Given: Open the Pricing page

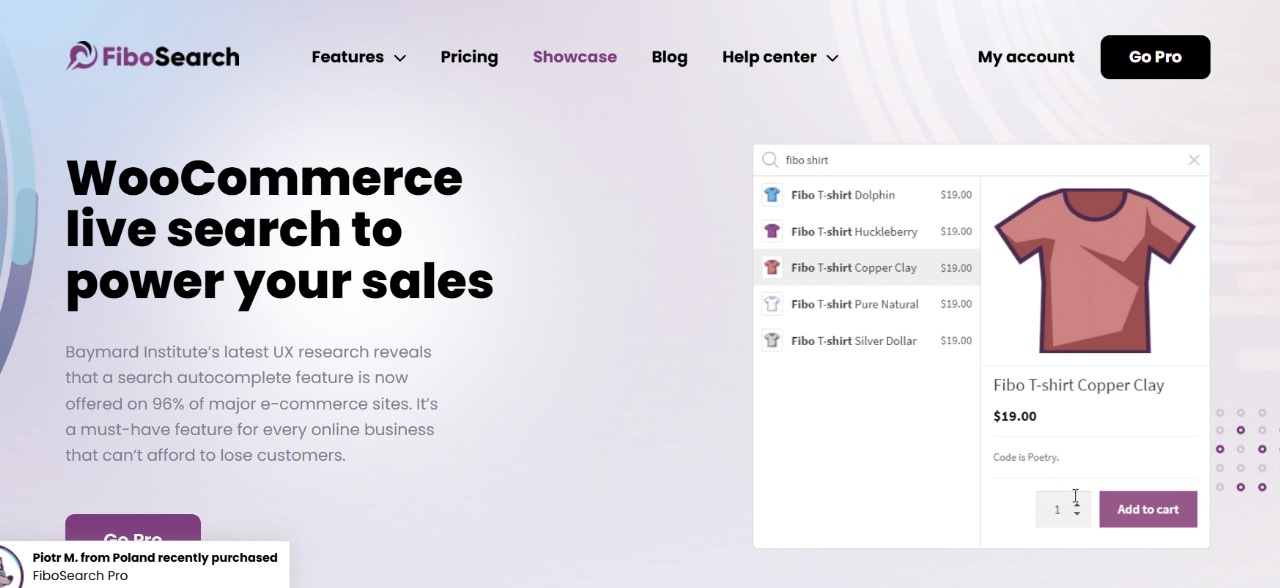Looking at the screenshot, I should 469,57.
